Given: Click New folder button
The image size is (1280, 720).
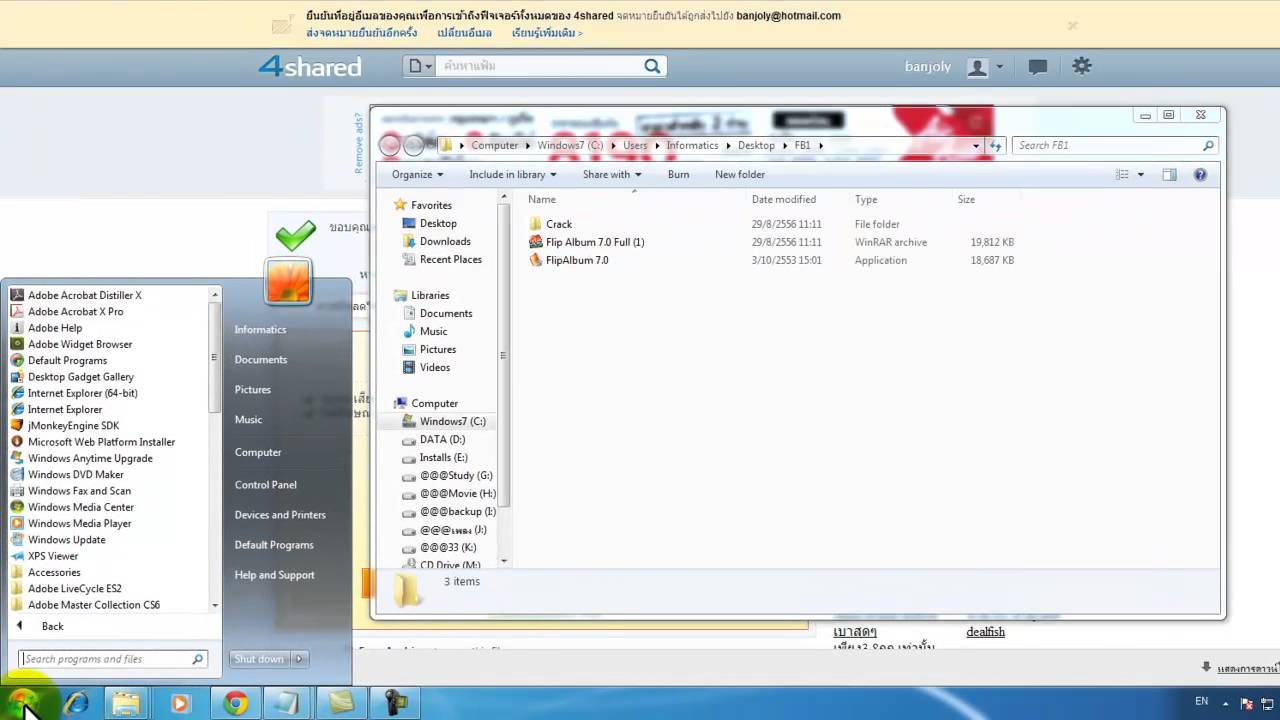Looking at the screenshot, I should point(739,174).
